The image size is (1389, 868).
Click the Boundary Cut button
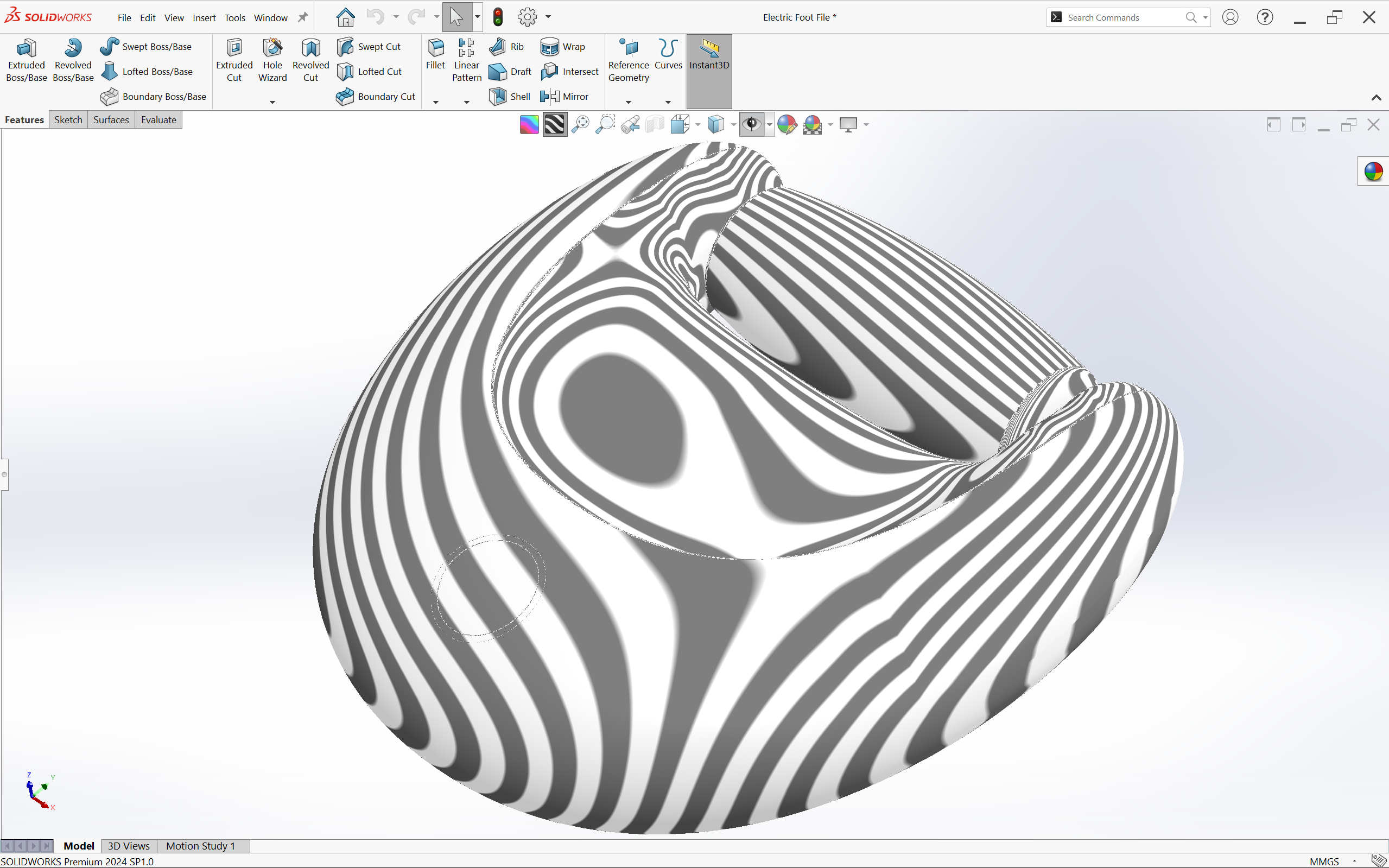[376, 97]
